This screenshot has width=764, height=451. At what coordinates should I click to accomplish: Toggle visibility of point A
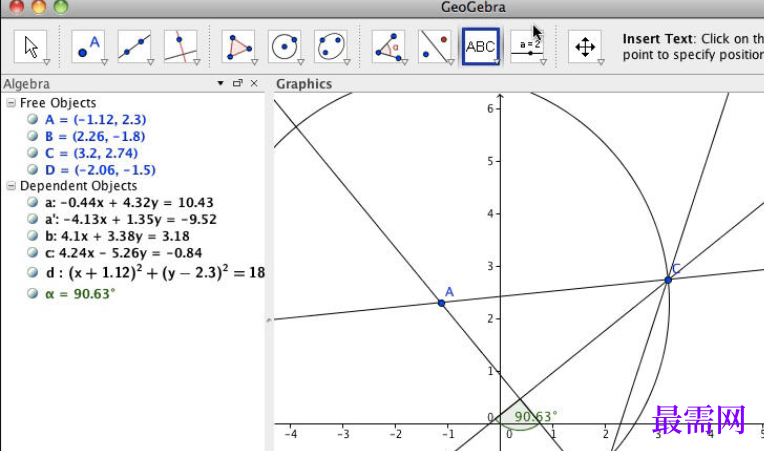pyautogui.click(x=33, y=119)
